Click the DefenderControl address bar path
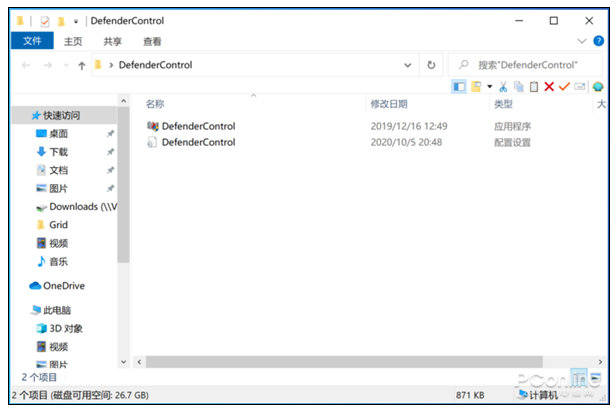The width and height of the screenshot is (616, 410). point(156,65)
